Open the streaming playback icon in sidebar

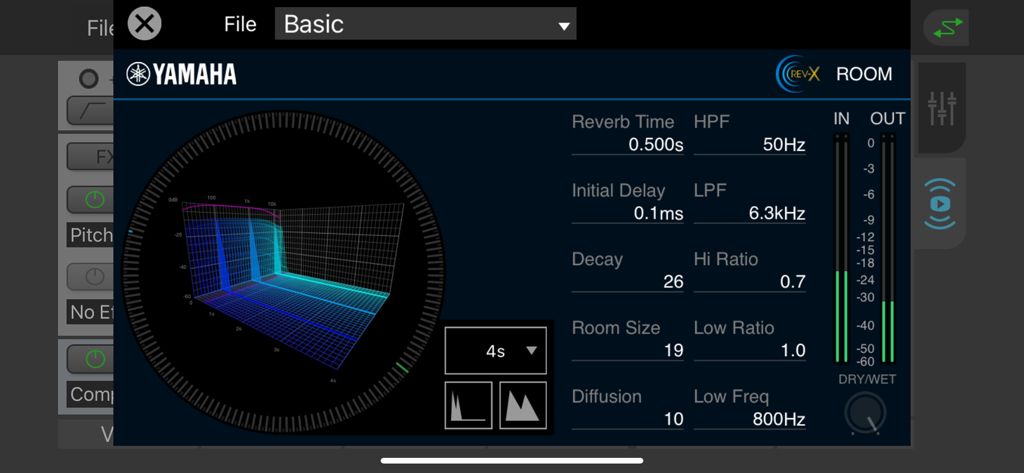coord(940,204)
